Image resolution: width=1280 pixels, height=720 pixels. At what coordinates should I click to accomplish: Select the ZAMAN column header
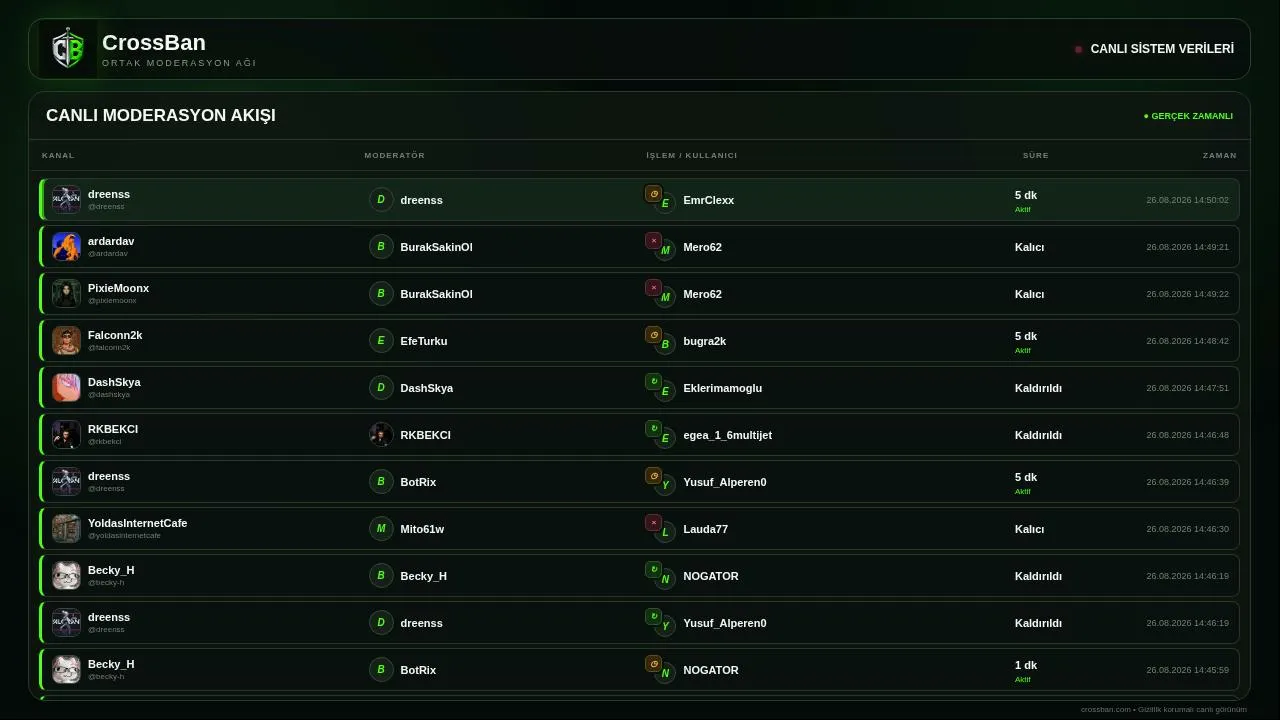coord(1220,155)
